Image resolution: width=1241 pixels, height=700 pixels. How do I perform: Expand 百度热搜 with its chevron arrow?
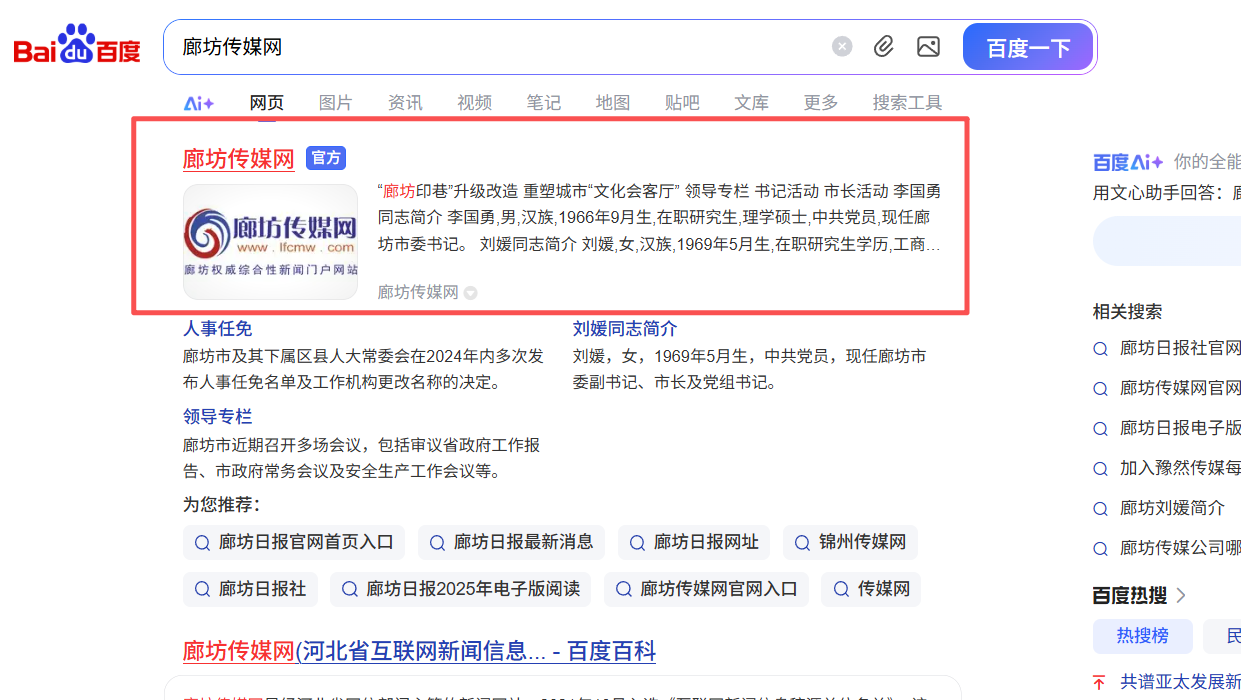[x=1180, y=594]
